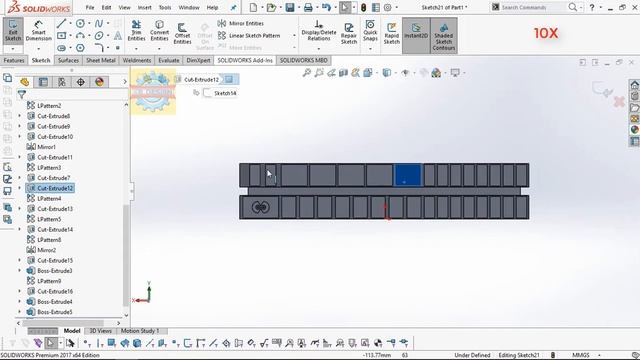The height and width of the screenshot is (360, 640).
Task: Expand the Boss-Extrude4 feature
Action: point(19,302)
